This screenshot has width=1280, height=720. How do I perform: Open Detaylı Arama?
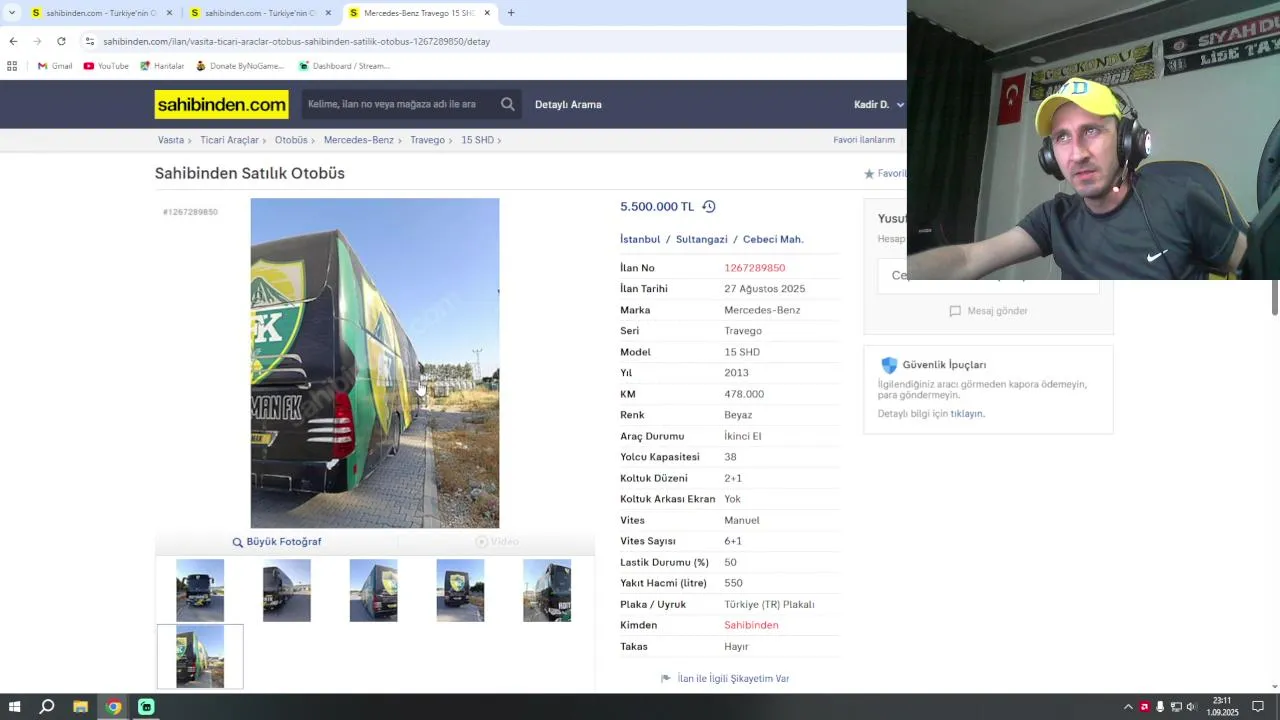[568, 104]
